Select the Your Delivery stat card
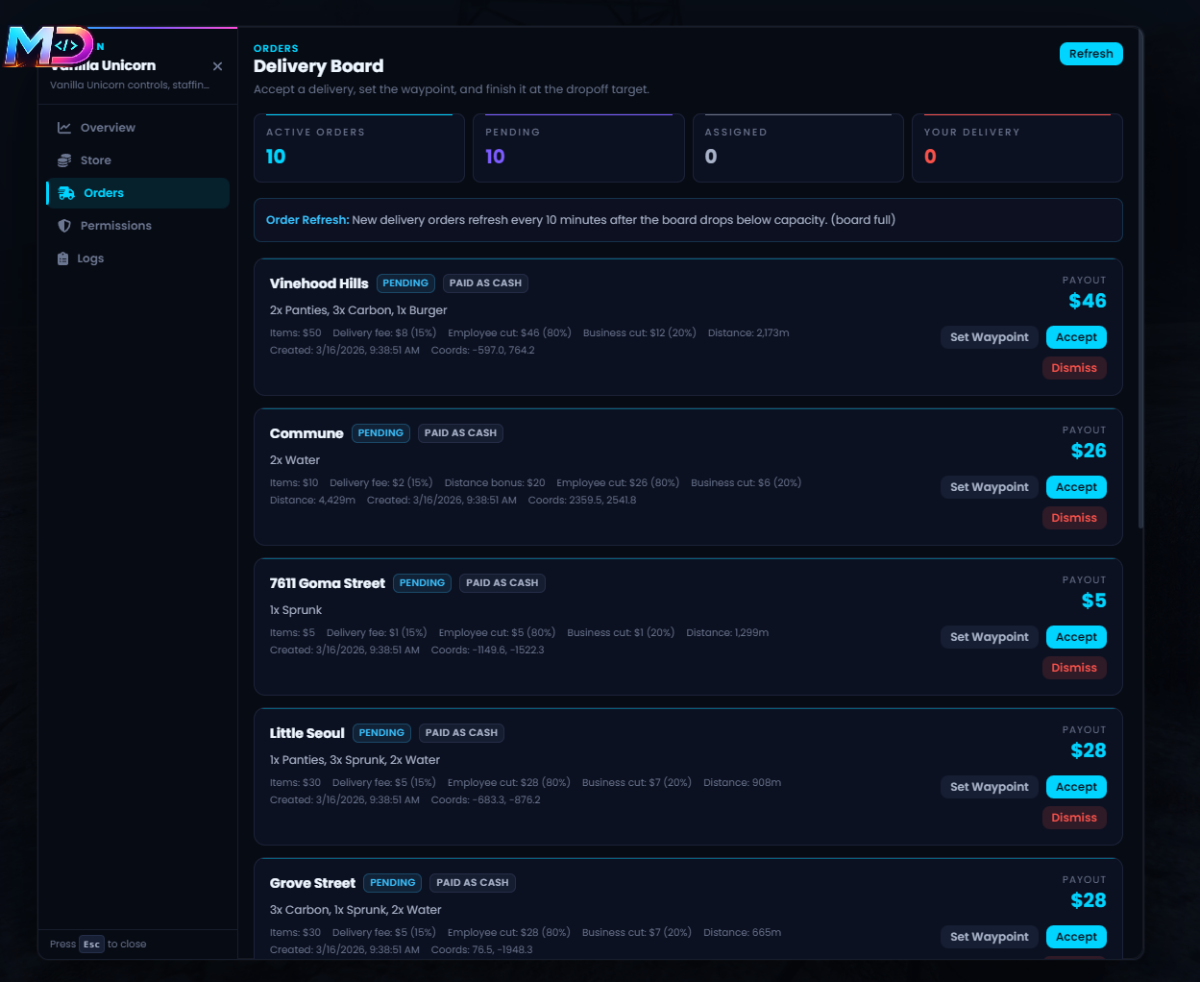 pyautogui.click(x=1017, y=148)
